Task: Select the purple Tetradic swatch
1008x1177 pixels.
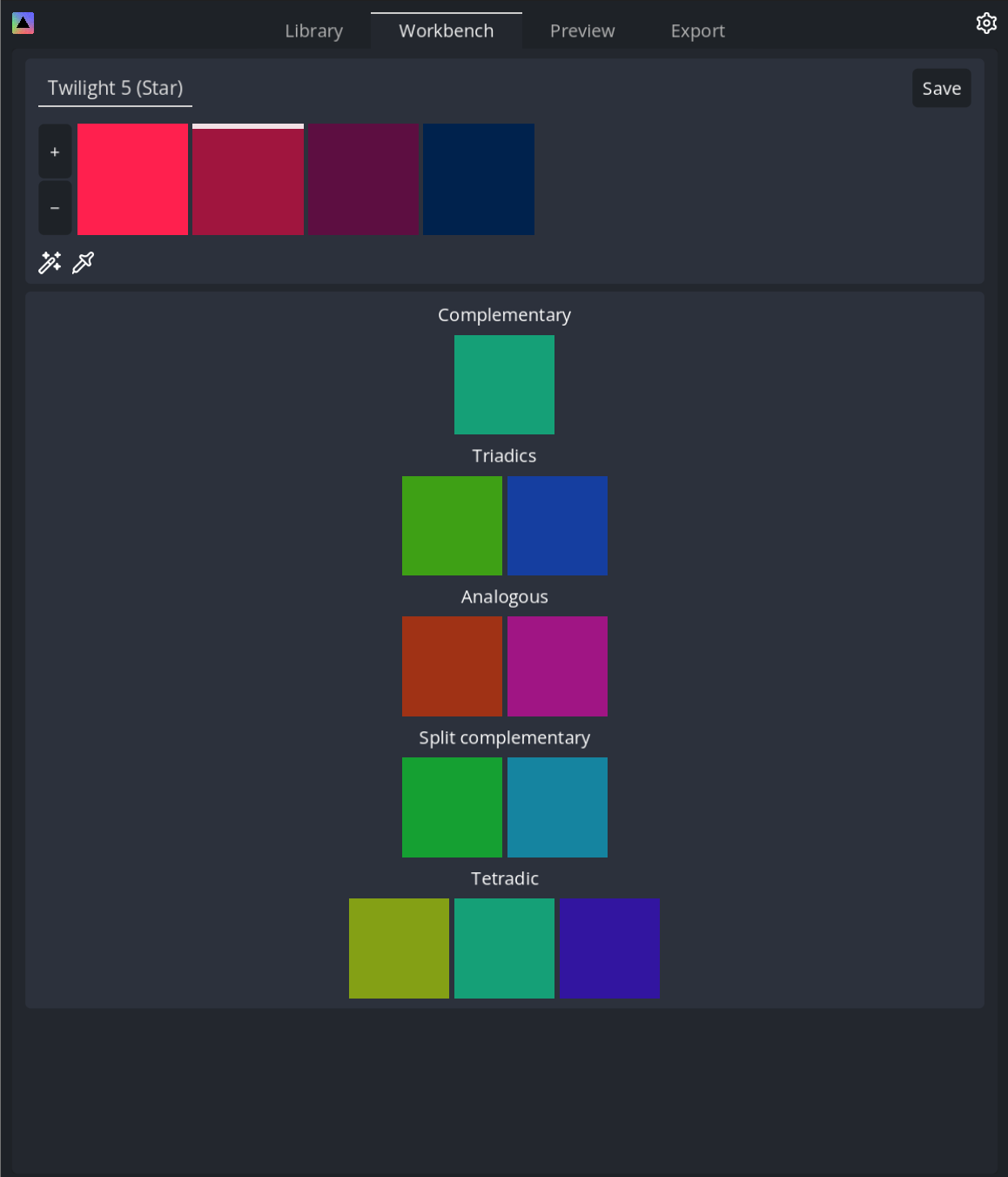Action: point(609,948)
